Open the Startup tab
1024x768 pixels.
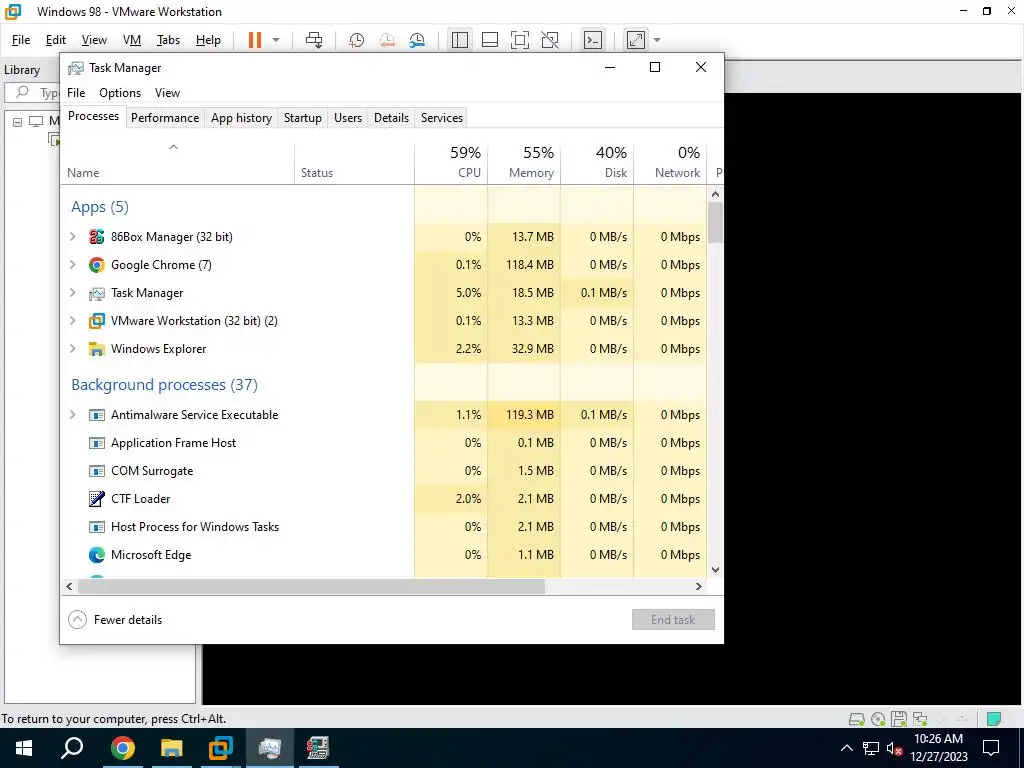(302, 118)
